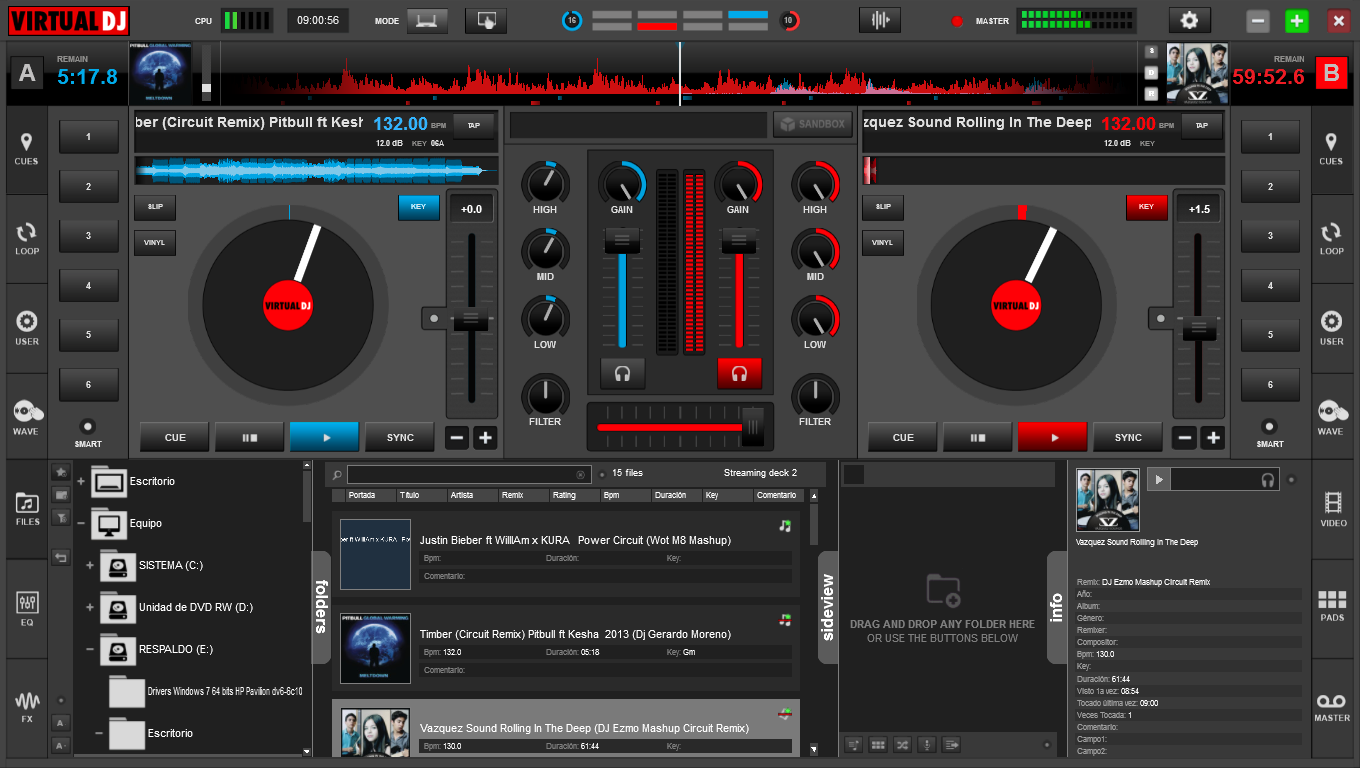
Task: Click the microphone icon in the sideview toolbar
Action: (x=927, y=744)
